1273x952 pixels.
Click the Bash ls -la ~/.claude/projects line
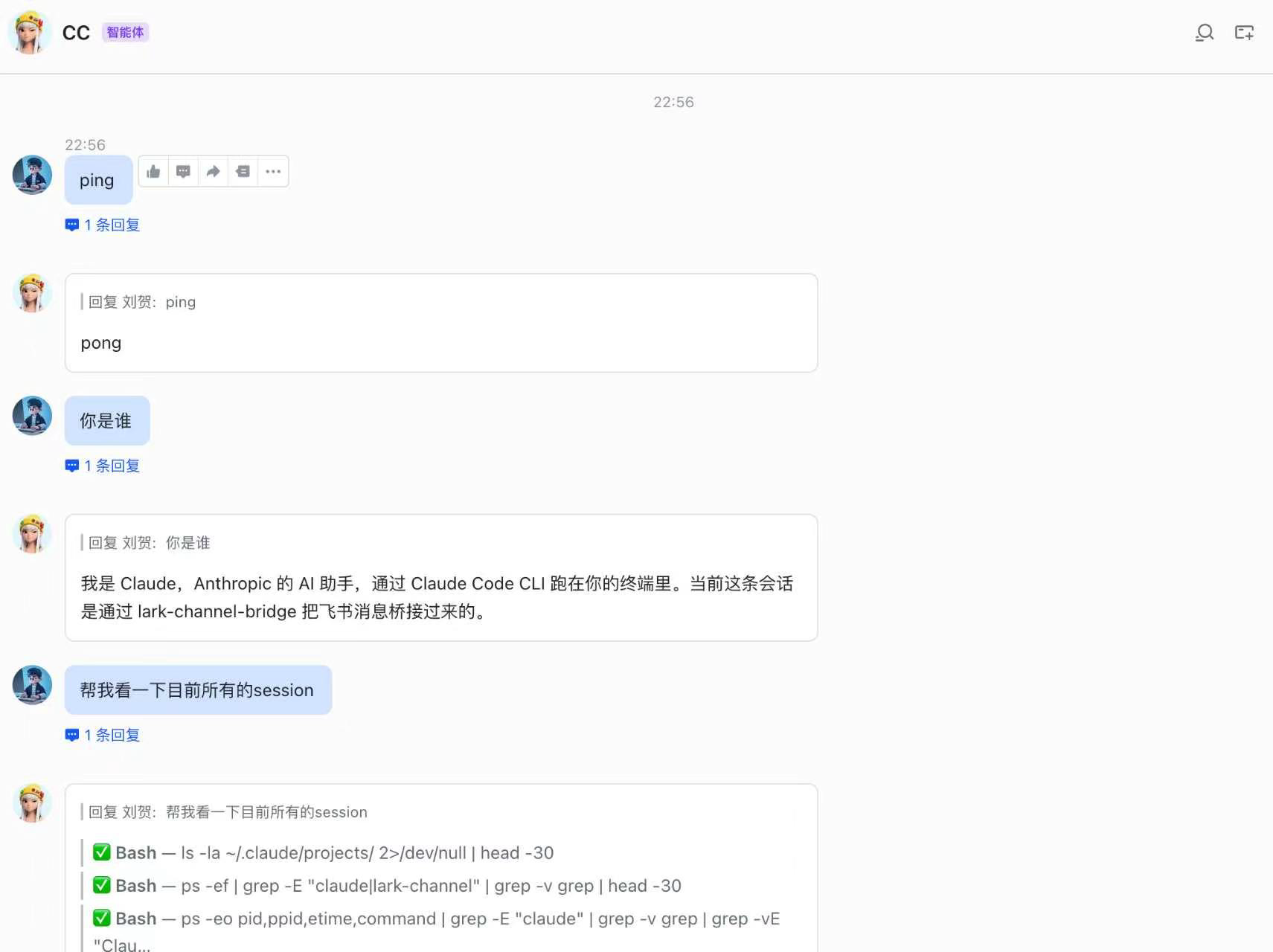click(x=323, y=853)
